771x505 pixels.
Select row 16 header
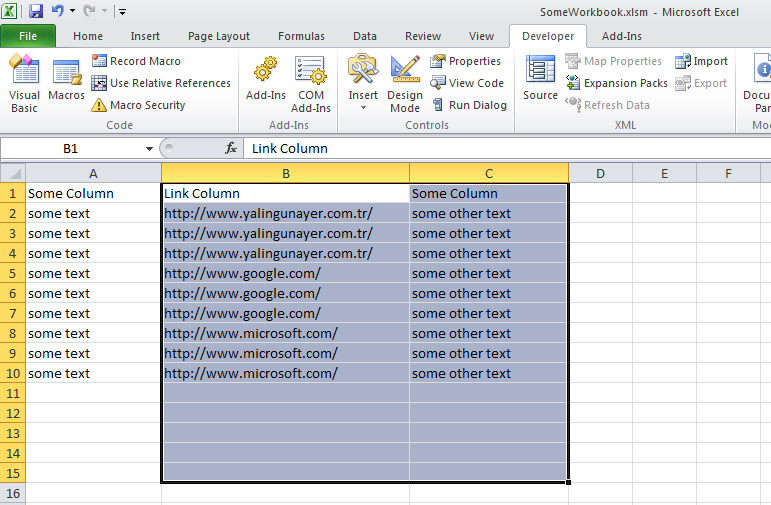[x=13, y=493]
